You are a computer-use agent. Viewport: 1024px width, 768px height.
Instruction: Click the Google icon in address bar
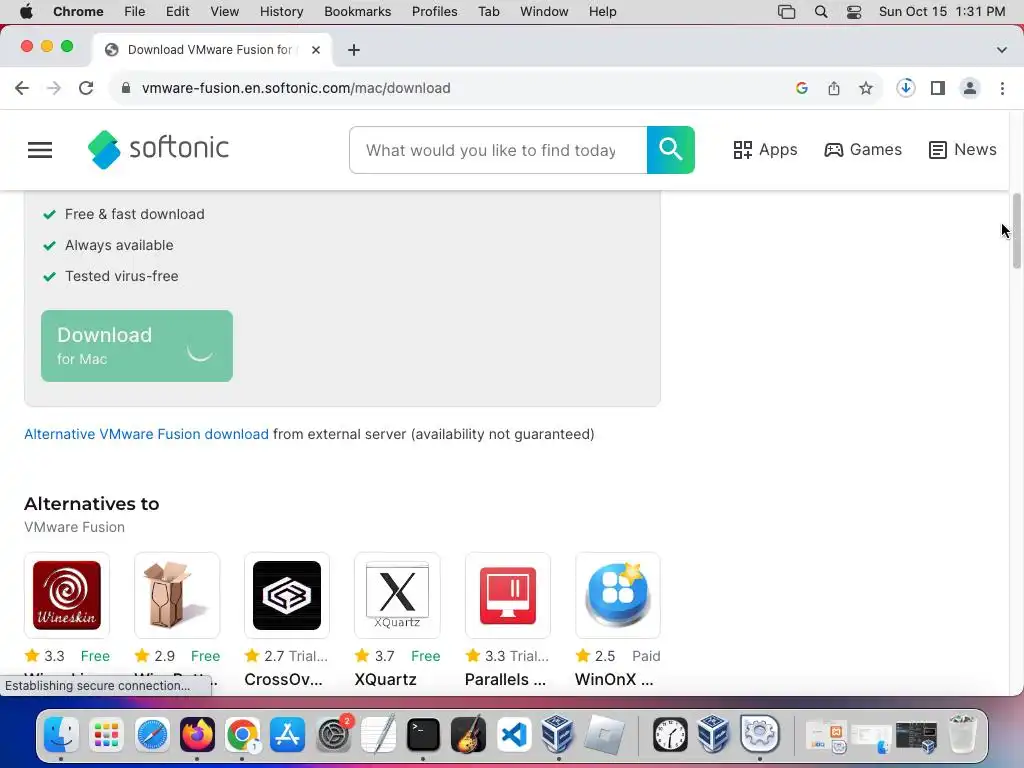pyautogui.click(x=802, y=88)
